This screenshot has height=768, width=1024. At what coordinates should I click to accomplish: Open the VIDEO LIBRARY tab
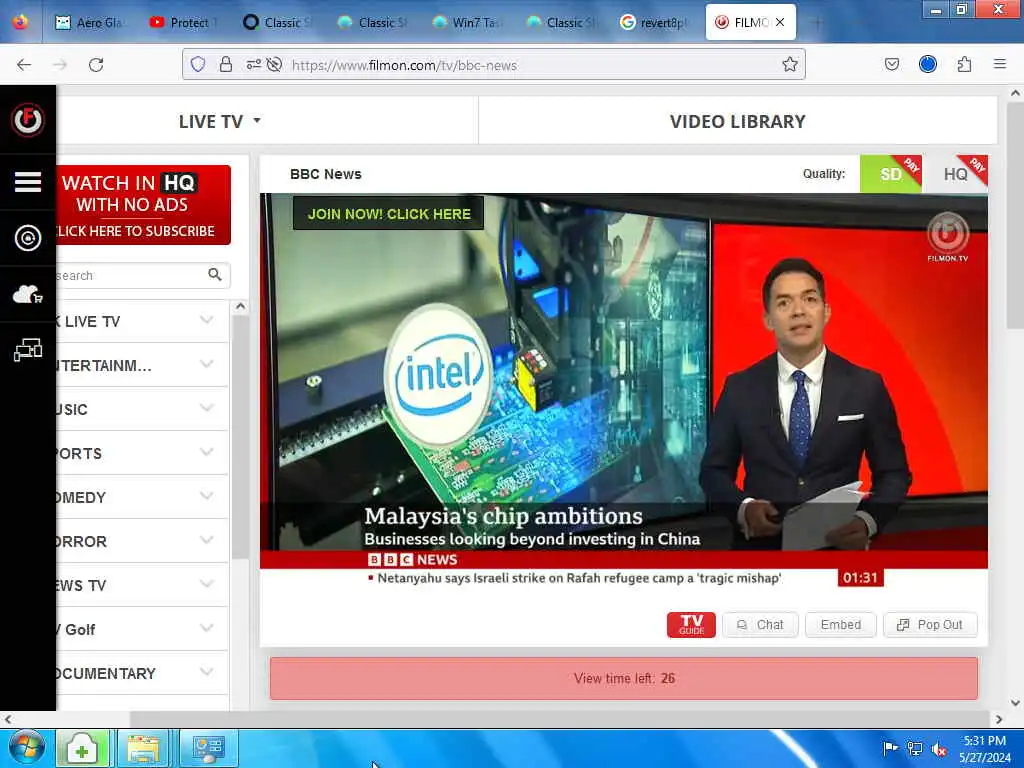pos(737,121)
